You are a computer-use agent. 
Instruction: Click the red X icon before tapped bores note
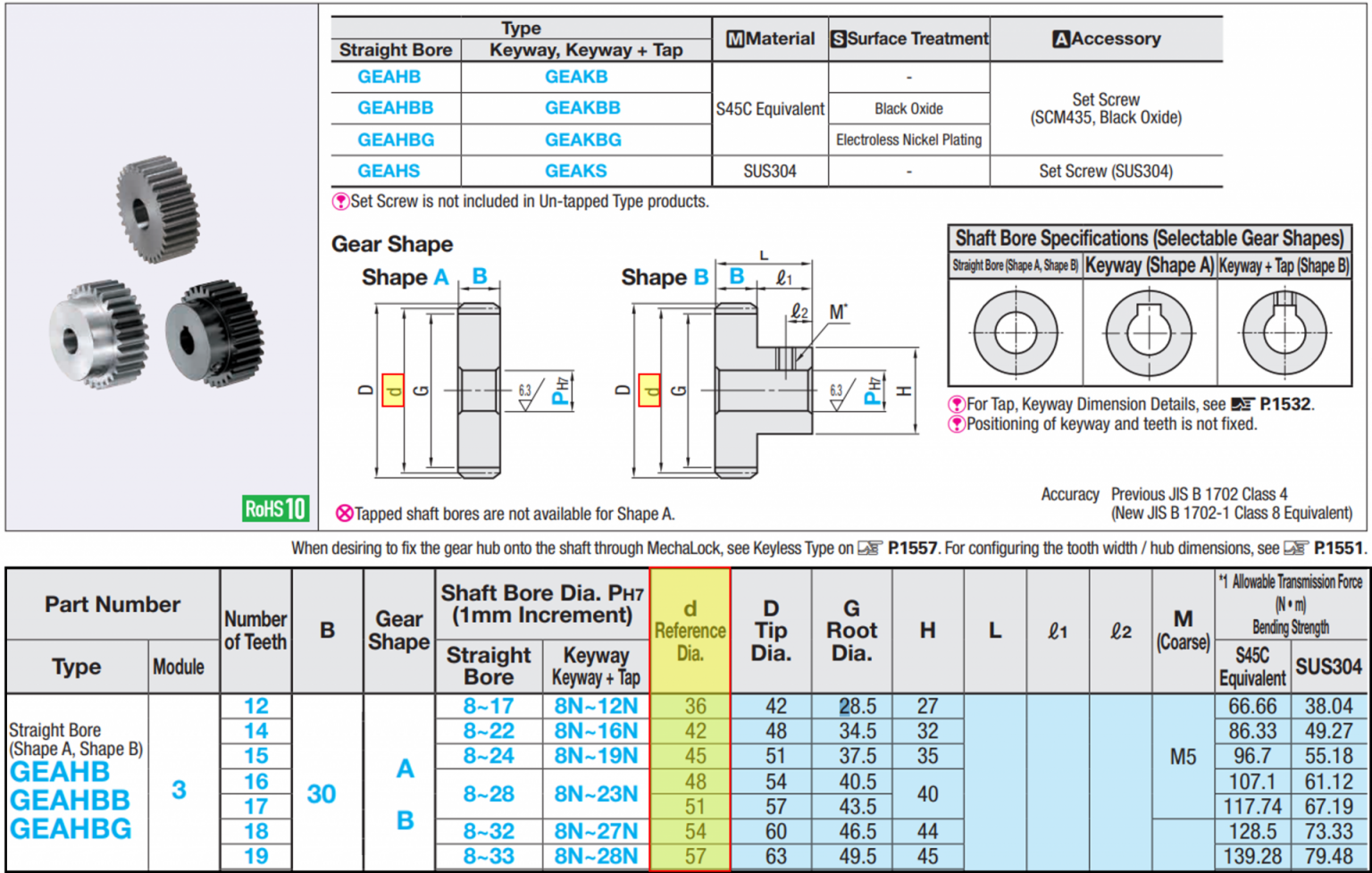(x=344, y=514)
